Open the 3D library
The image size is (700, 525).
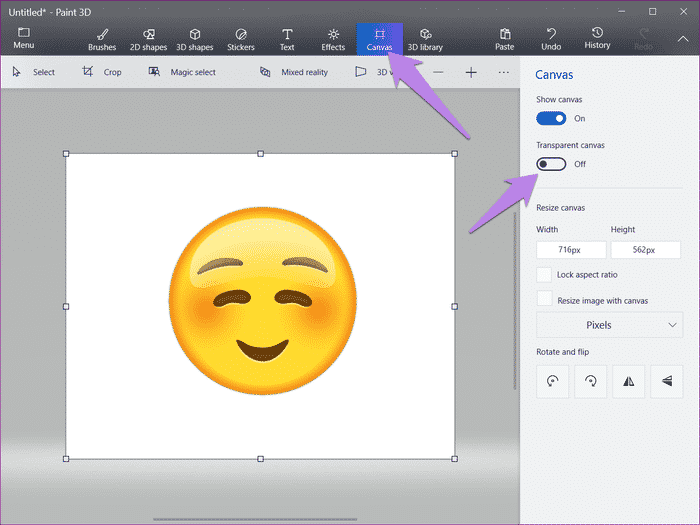425,39
